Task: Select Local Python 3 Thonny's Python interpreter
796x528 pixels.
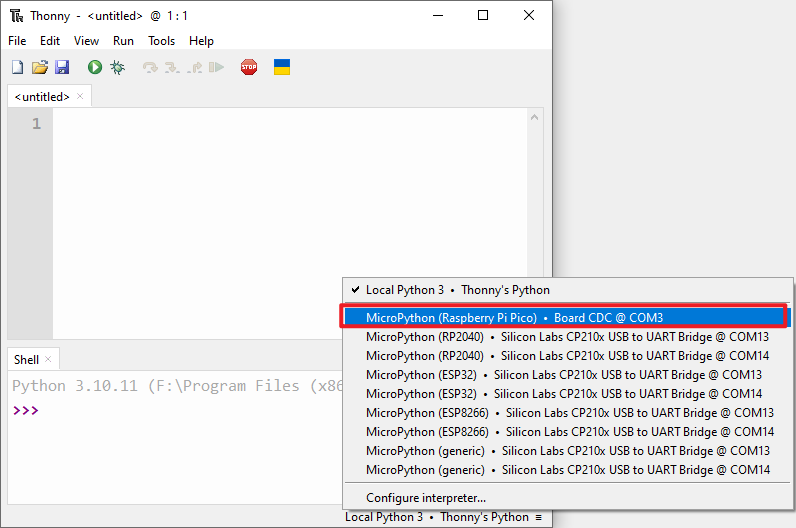Action: coord(568,290)
